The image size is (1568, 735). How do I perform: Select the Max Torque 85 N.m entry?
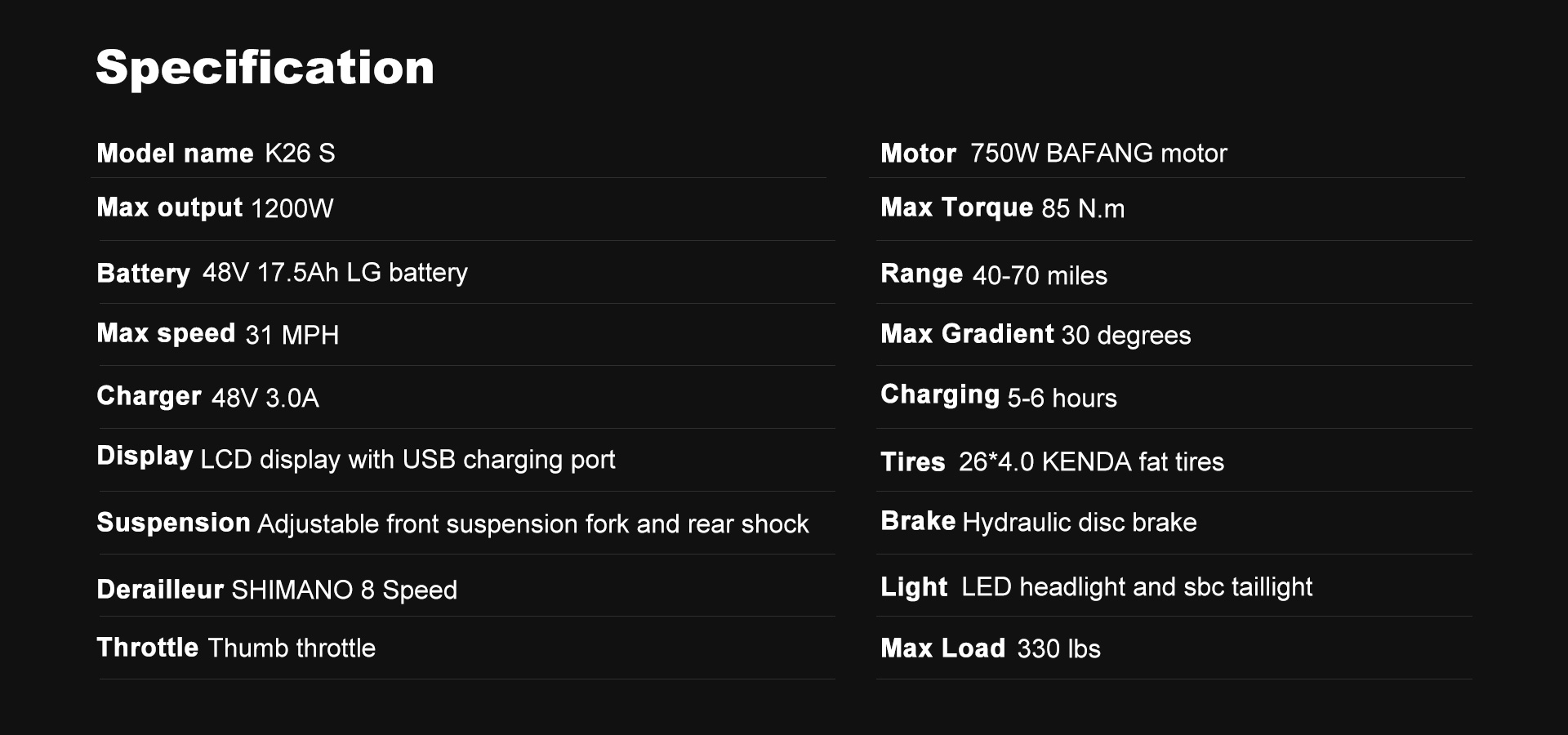1002,208
